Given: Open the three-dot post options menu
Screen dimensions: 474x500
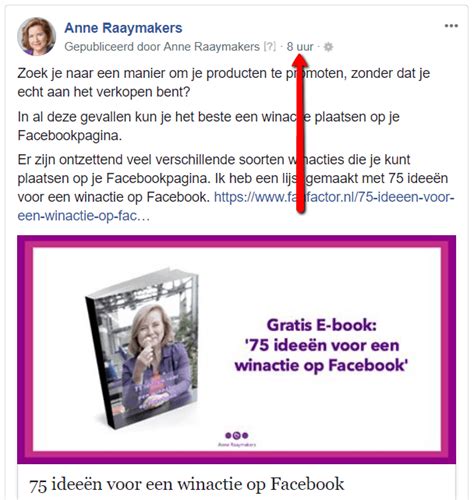Looking at the screenshot, I should [451, 26].
